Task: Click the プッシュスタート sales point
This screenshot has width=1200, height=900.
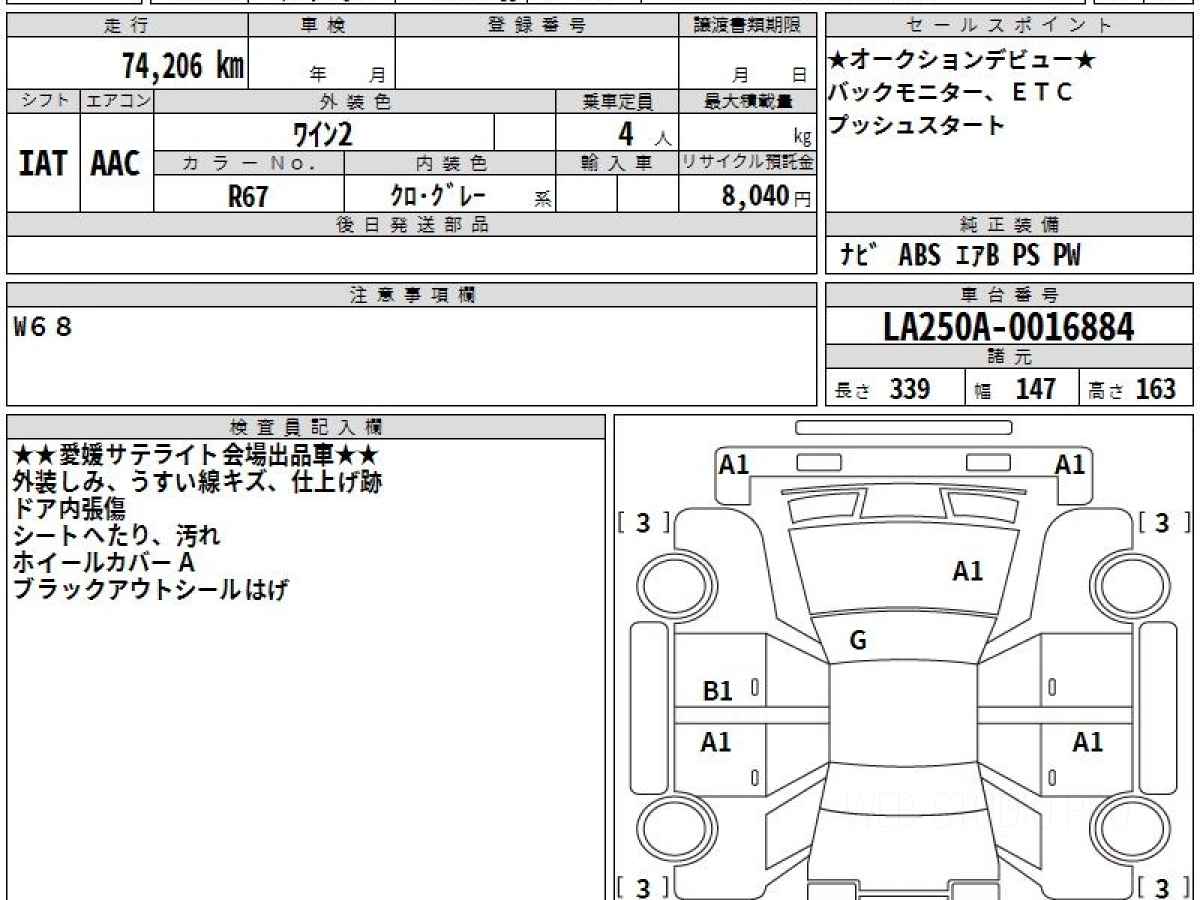Action: click(x=916, y=125)
